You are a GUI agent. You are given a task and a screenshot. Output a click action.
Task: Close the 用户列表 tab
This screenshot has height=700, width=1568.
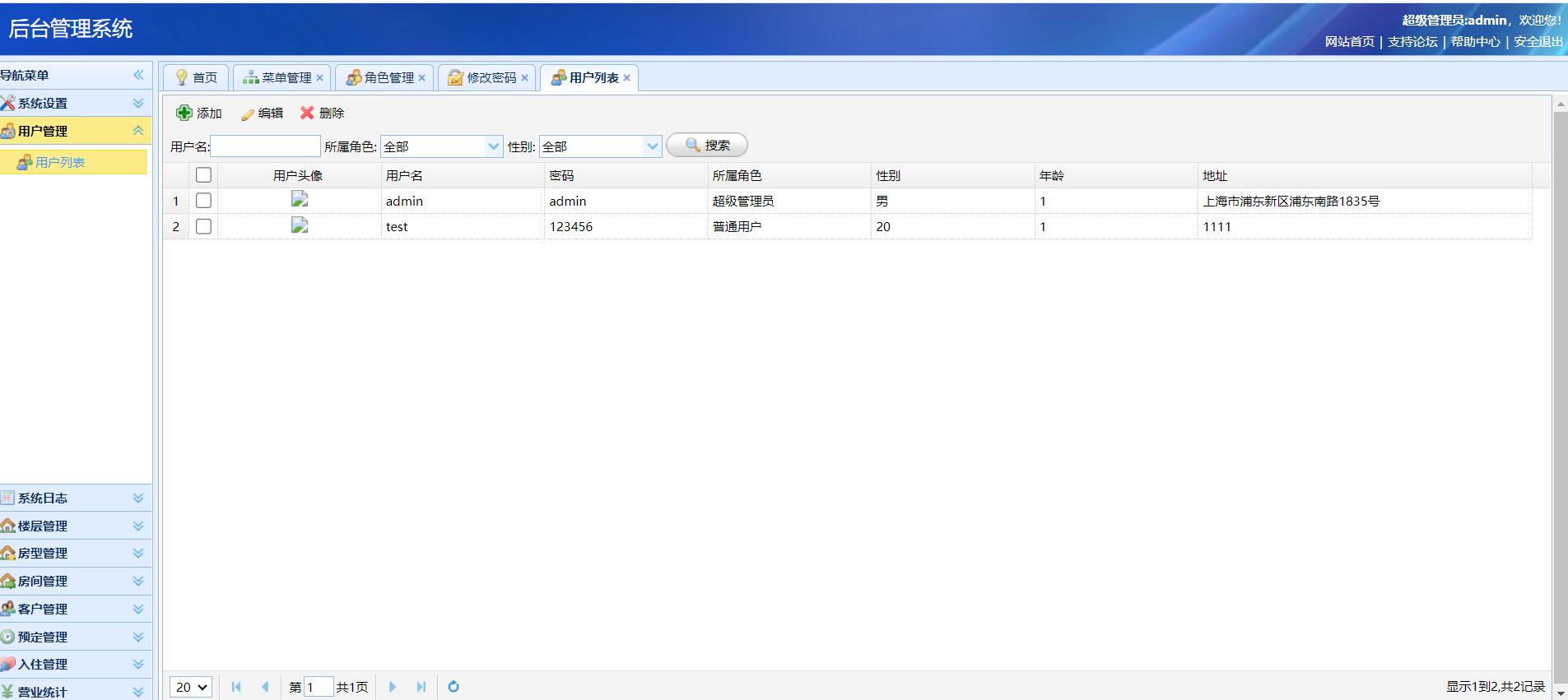coord(626,77)
